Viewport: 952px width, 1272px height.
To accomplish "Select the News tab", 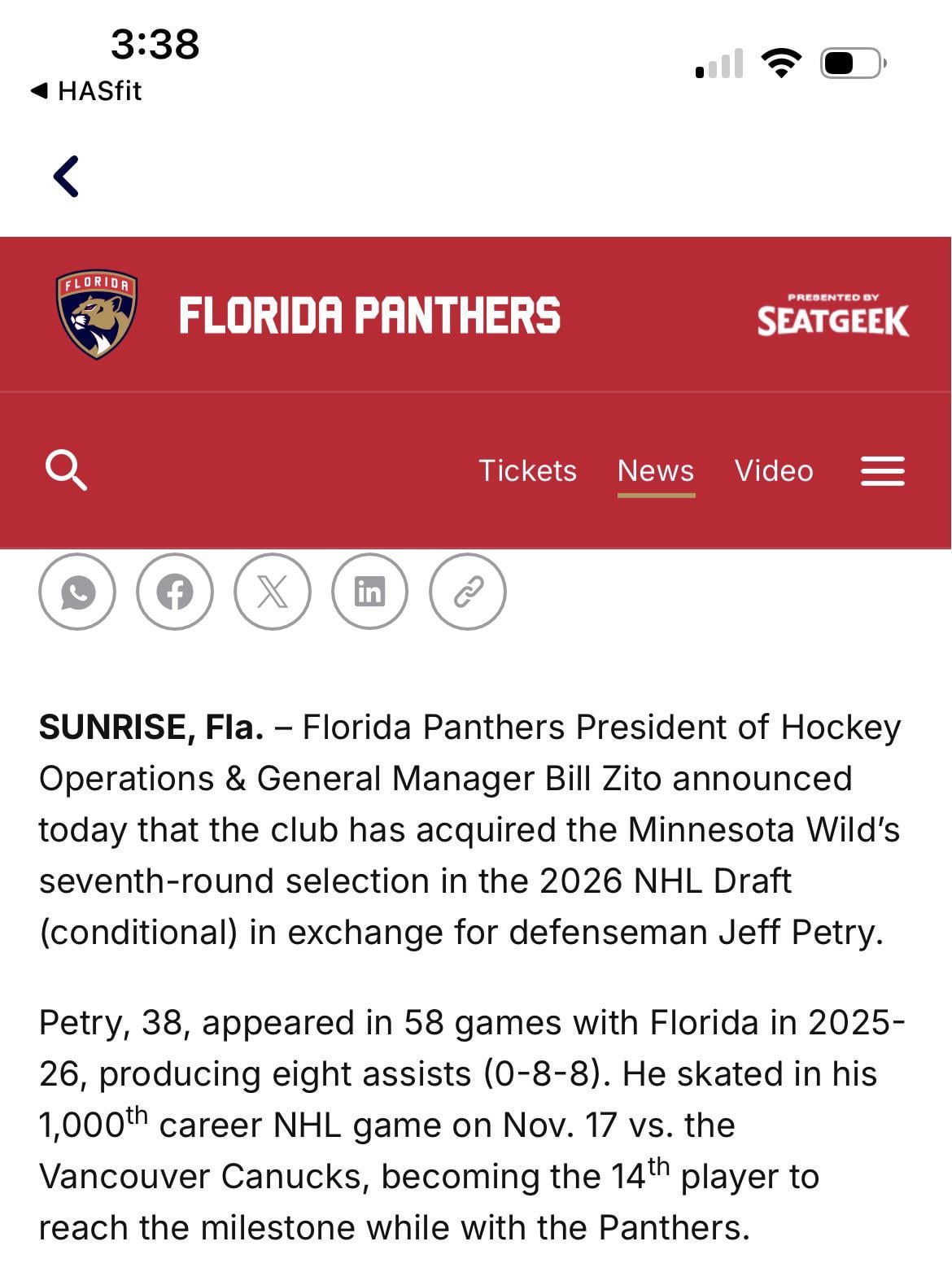I will [656, 470].
